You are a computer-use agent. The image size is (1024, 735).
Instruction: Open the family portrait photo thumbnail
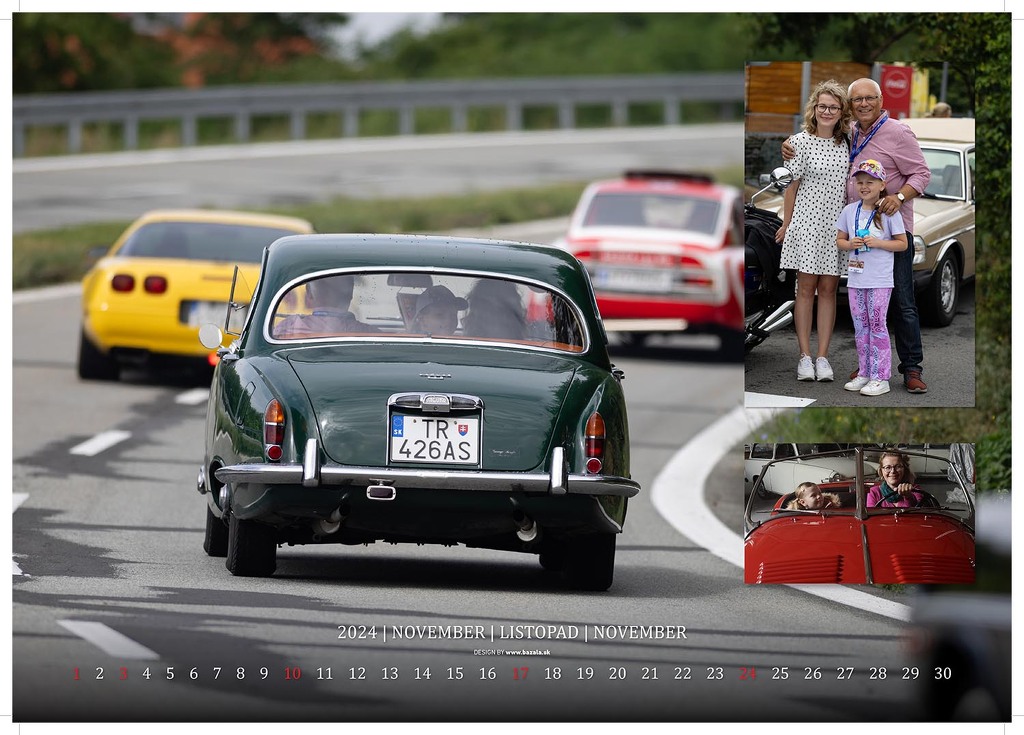coord(859,235)
